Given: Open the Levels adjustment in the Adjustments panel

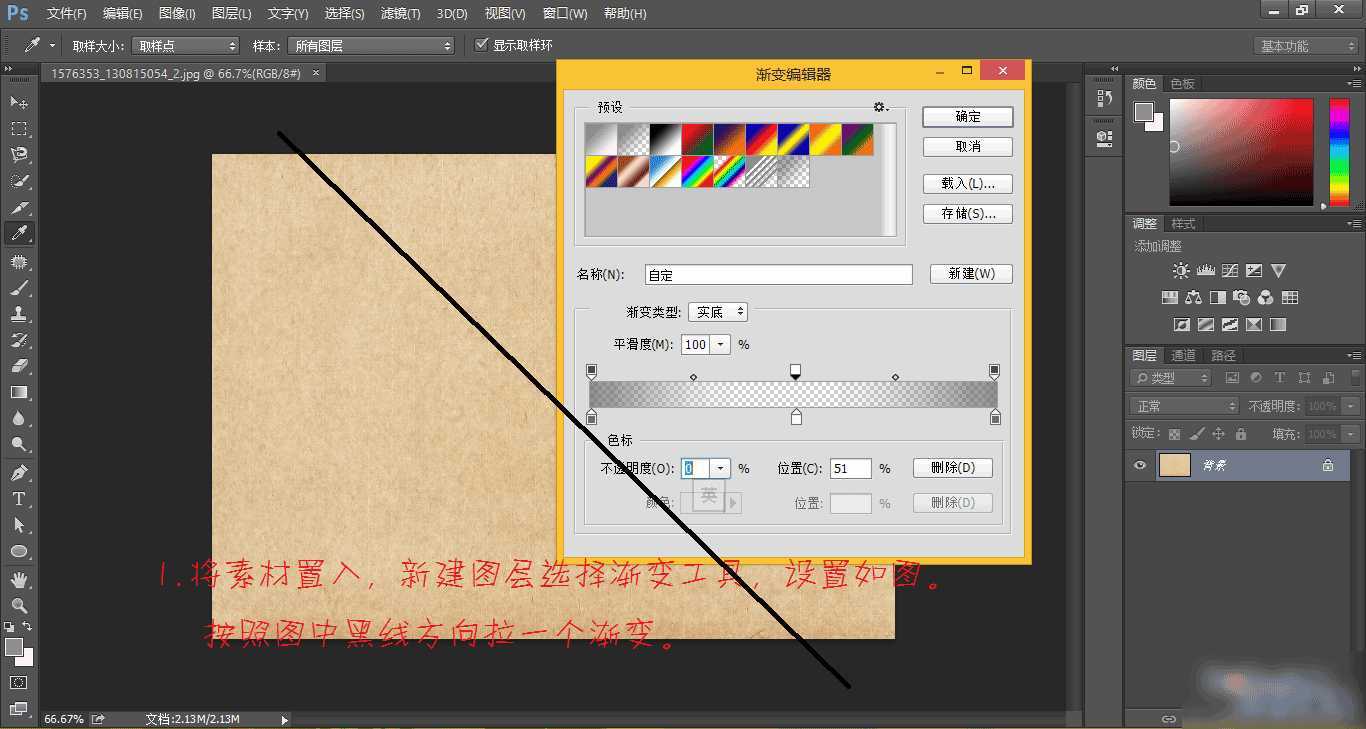Looking at the screenshot, I should click(1205, 270).
